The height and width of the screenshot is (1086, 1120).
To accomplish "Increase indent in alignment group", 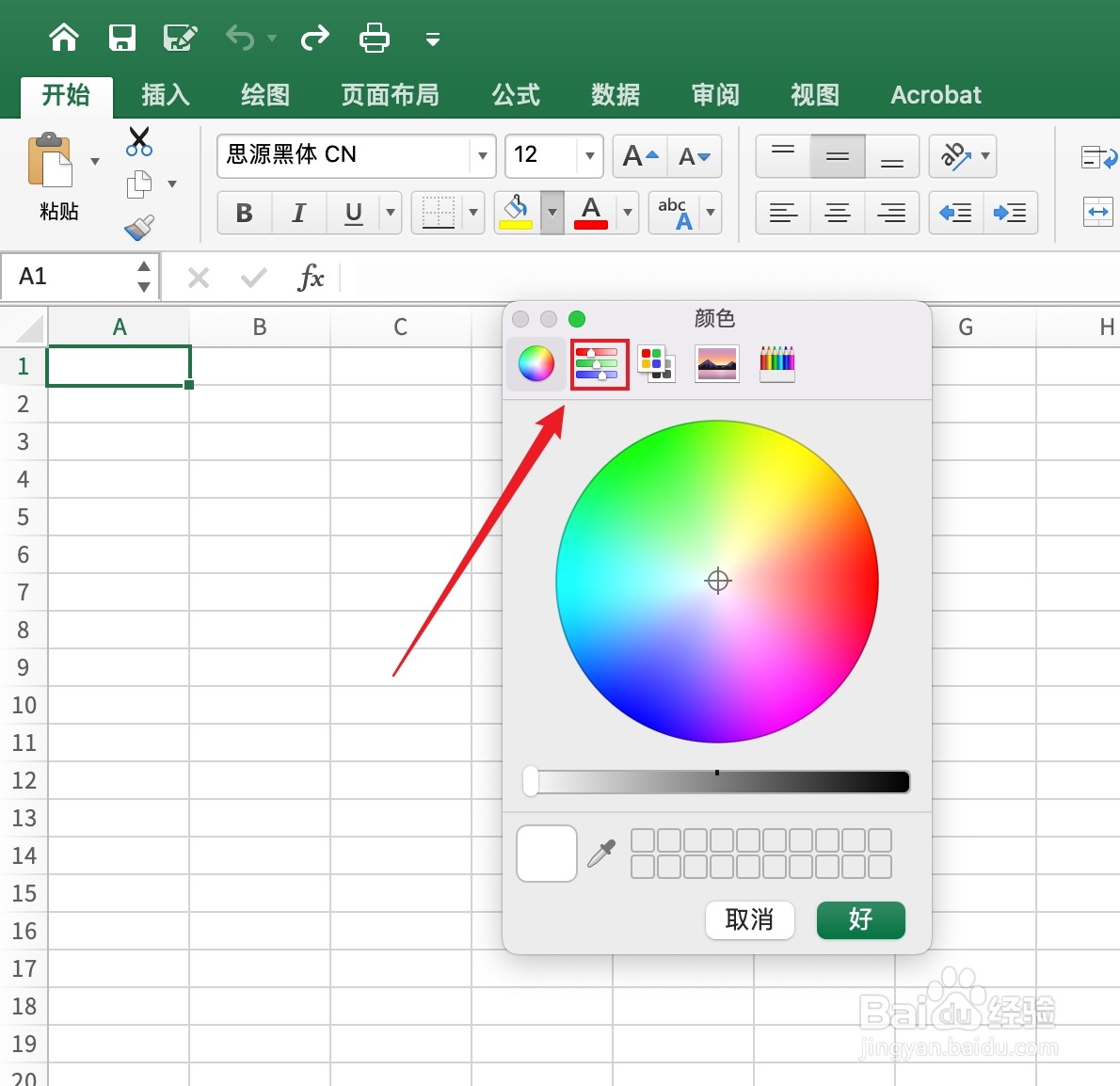I will pos(1010,212).
